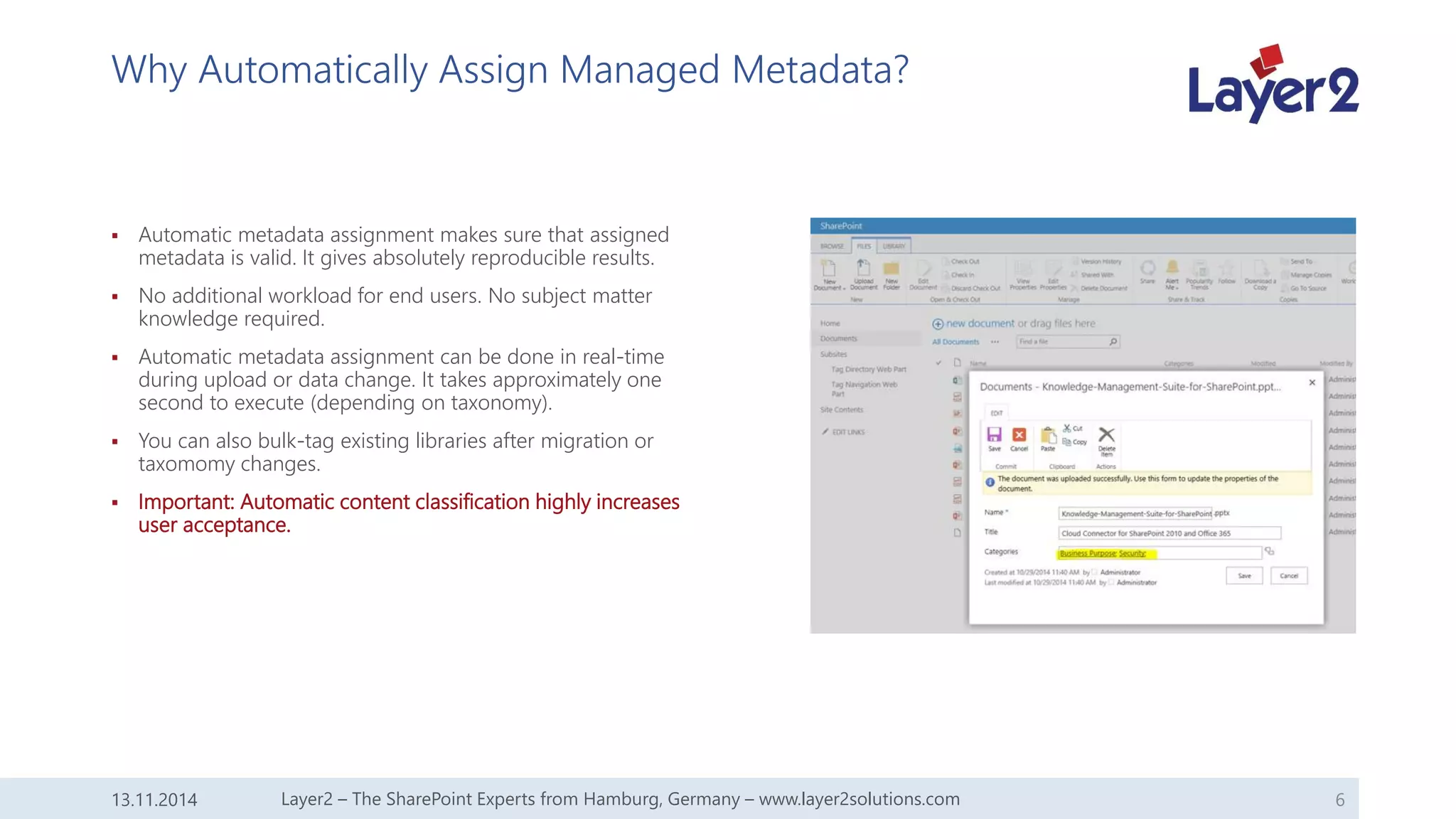The height and width of the screenshot is (819, 1456).
Task: Click the Delete Item X icon
Action: pos(1106,434)
